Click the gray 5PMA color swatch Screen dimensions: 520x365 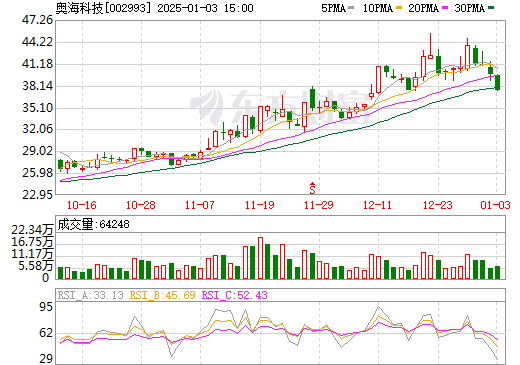[351, 8]
